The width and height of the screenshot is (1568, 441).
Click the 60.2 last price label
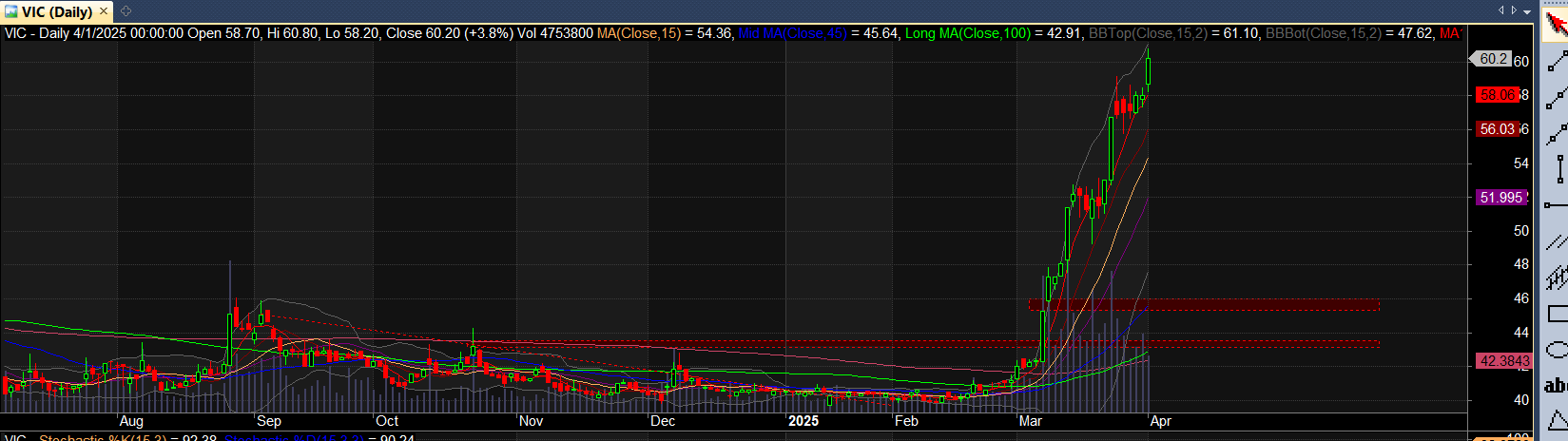pyautogui.click(x=1493, y=59)
